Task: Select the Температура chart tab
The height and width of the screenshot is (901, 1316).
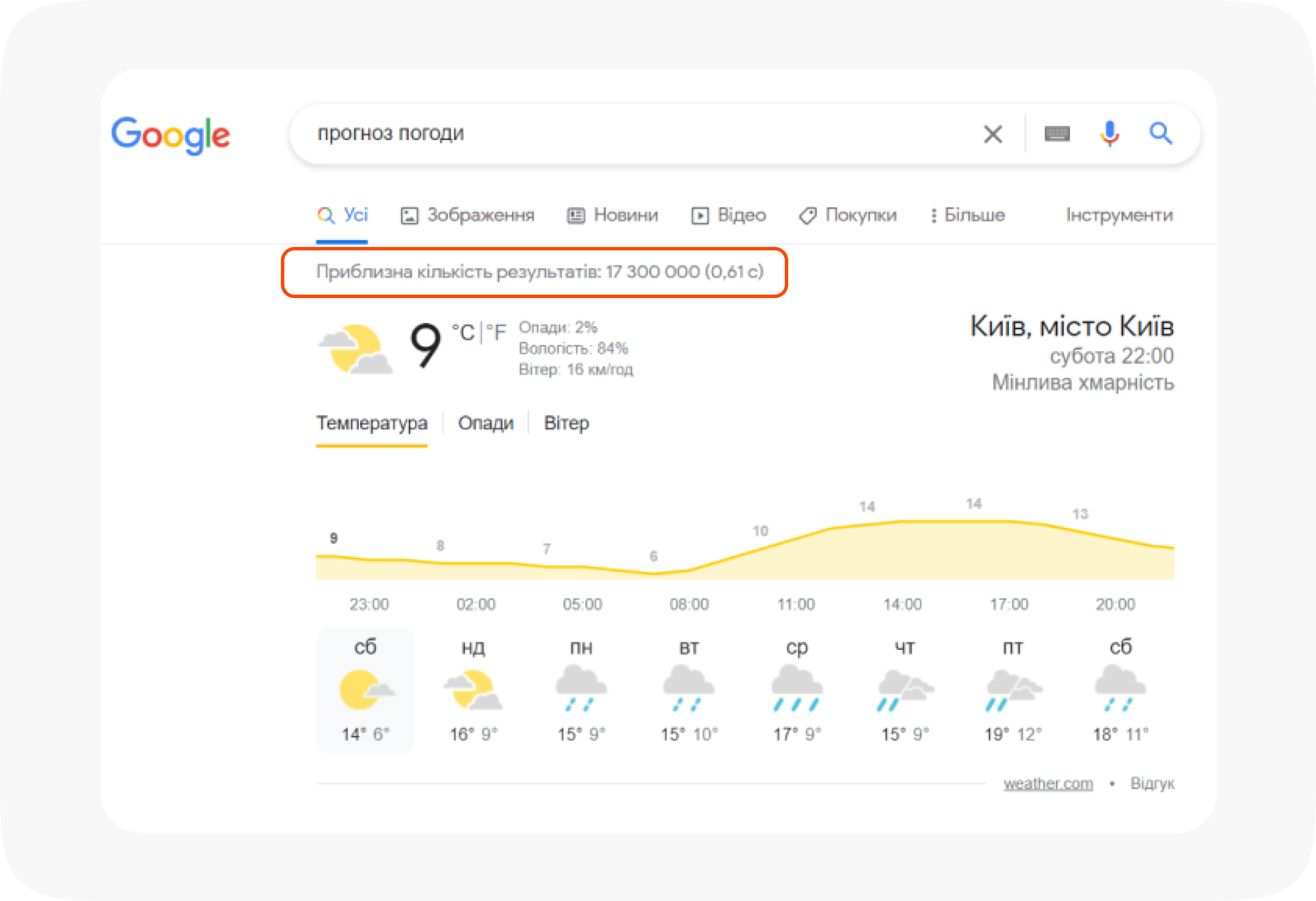Action: coord(372,423)
